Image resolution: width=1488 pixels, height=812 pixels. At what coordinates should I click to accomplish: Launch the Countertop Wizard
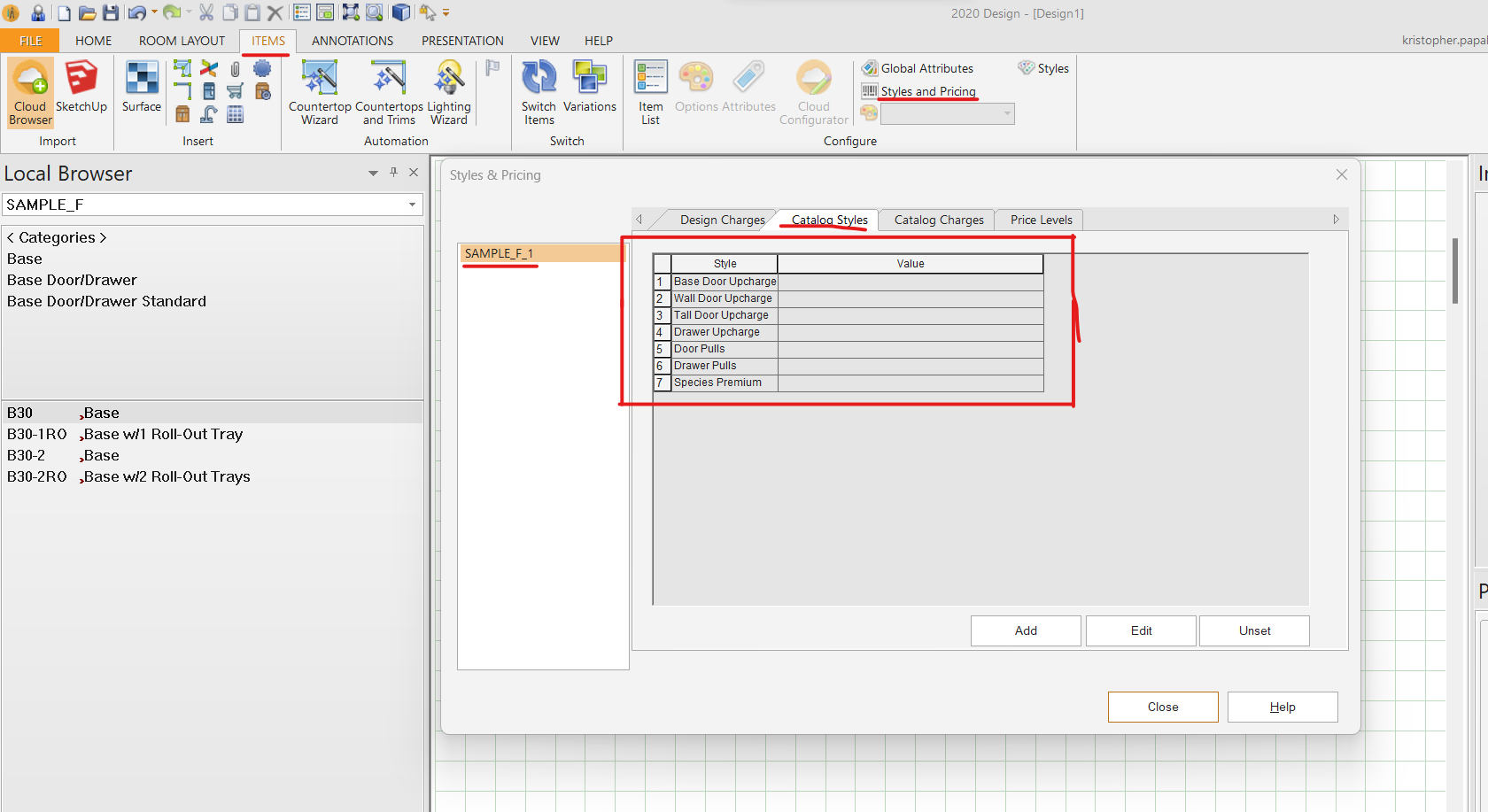[x=320, y=92]
